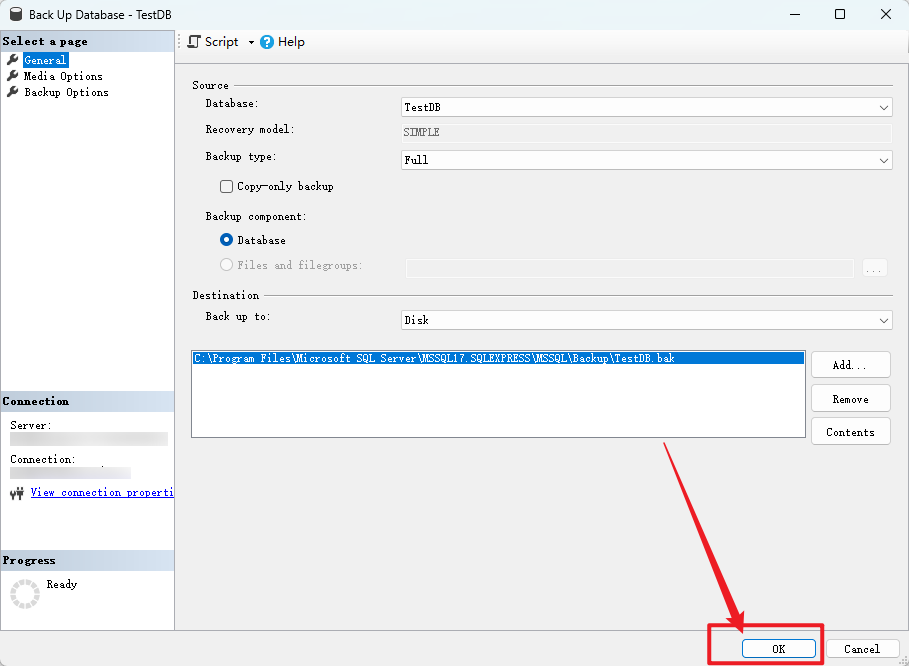Open the Script dropdown arrow
The image size is (909, 666).
tap(251, 42)
